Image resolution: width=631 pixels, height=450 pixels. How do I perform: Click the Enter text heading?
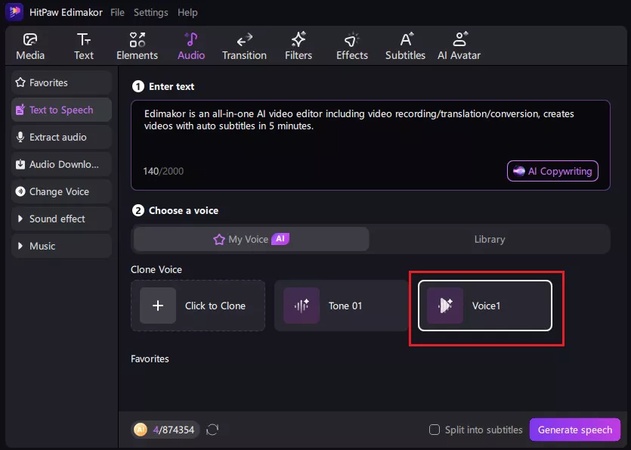pyautogui.click(x=171, y=87)
